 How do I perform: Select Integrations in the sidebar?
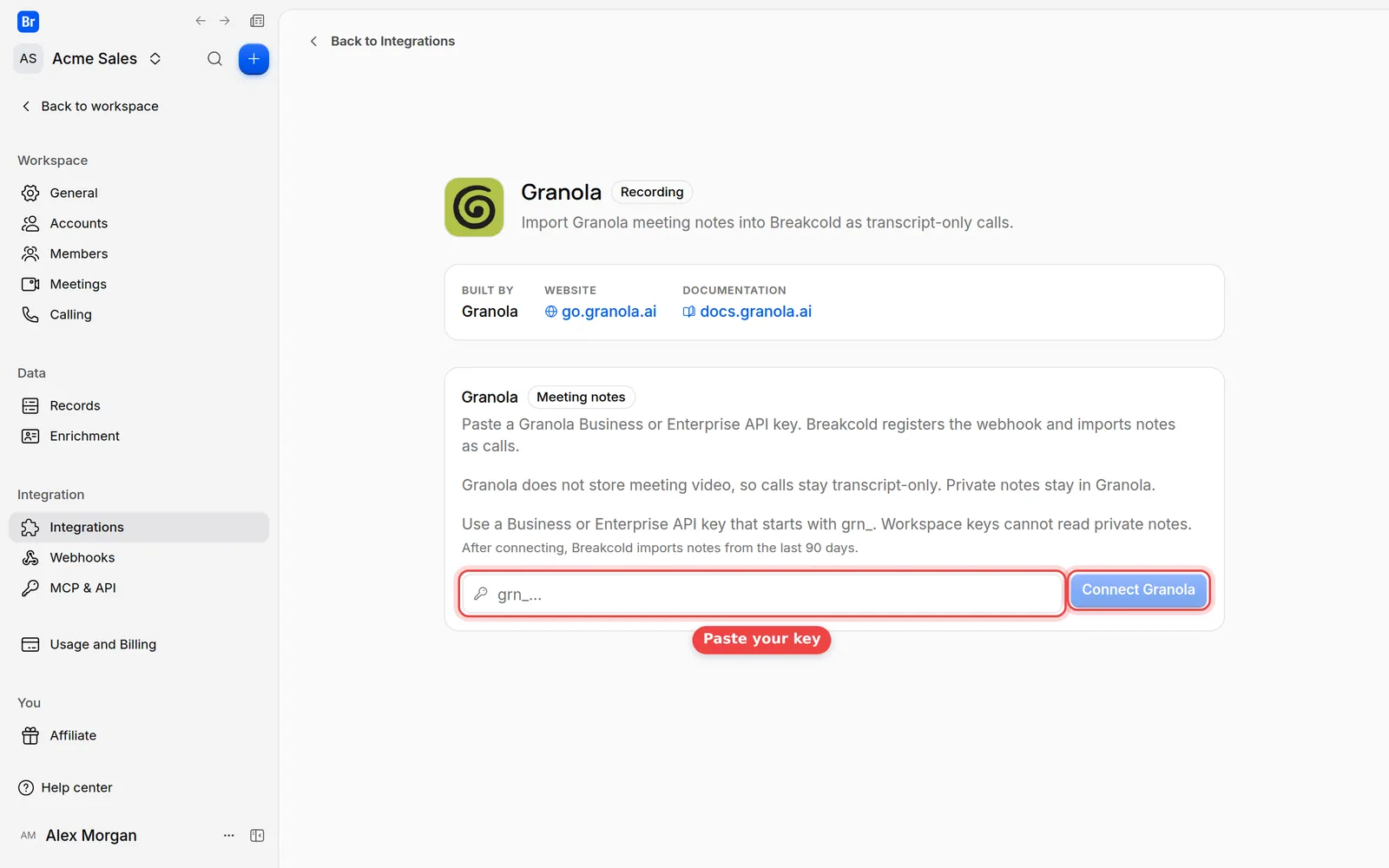pos(139,527)
